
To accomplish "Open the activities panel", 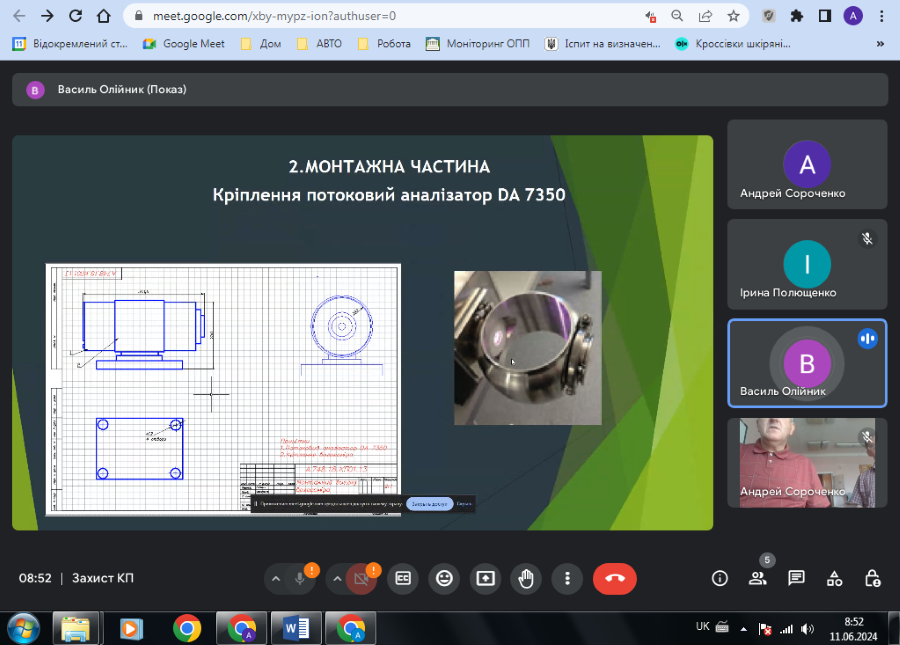I will (834, 578).
